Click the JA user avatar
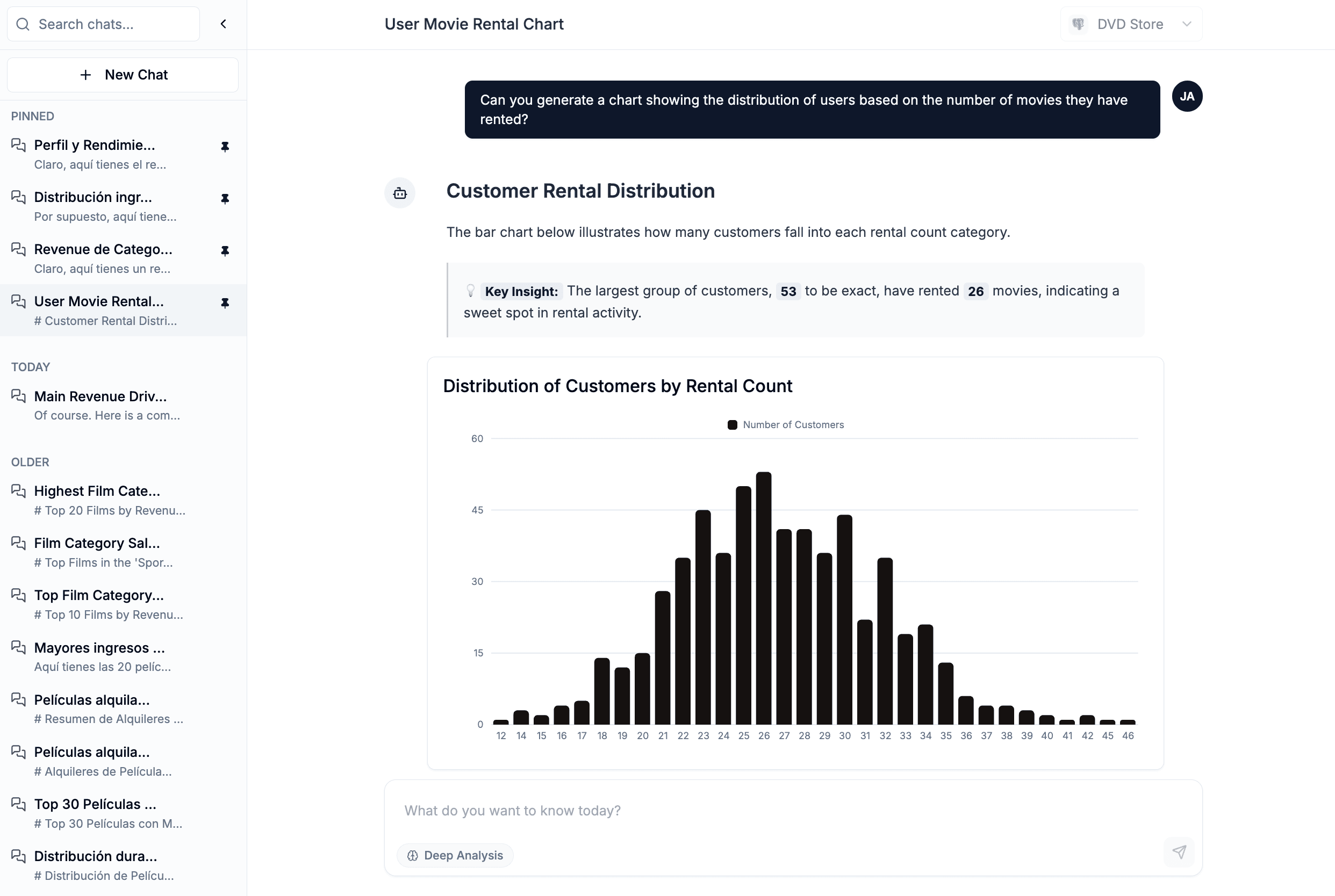 click(1186, 96)
